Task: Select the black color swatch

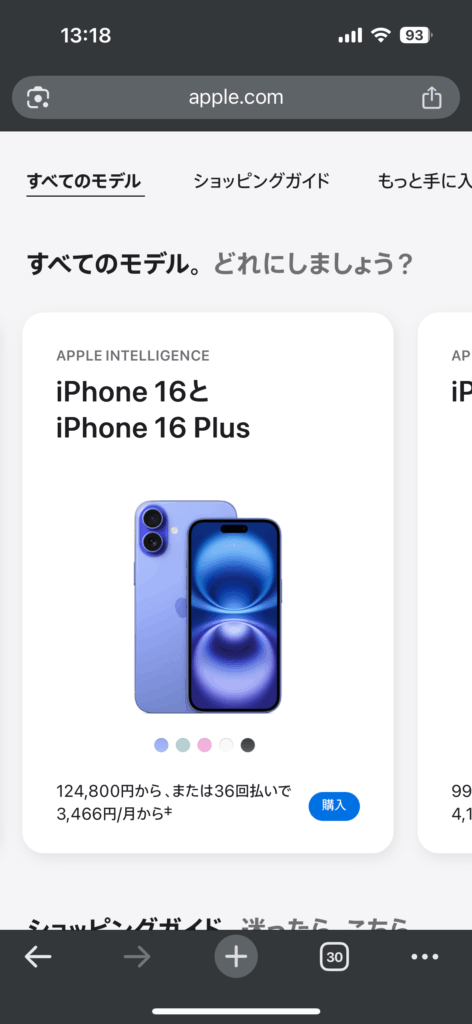Action: click(247, 745)
